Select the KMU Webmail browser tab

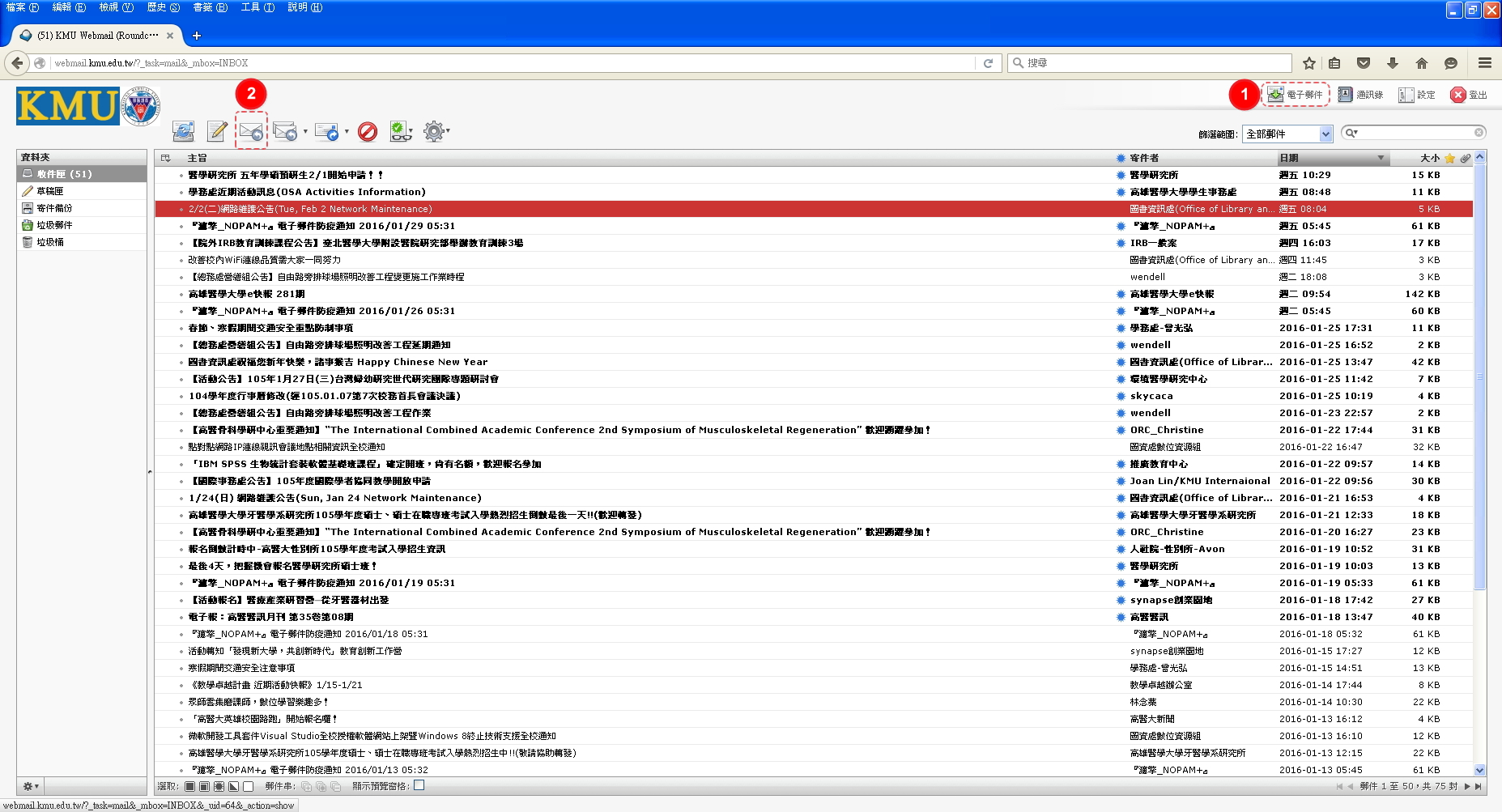click(x=96, y=36)
